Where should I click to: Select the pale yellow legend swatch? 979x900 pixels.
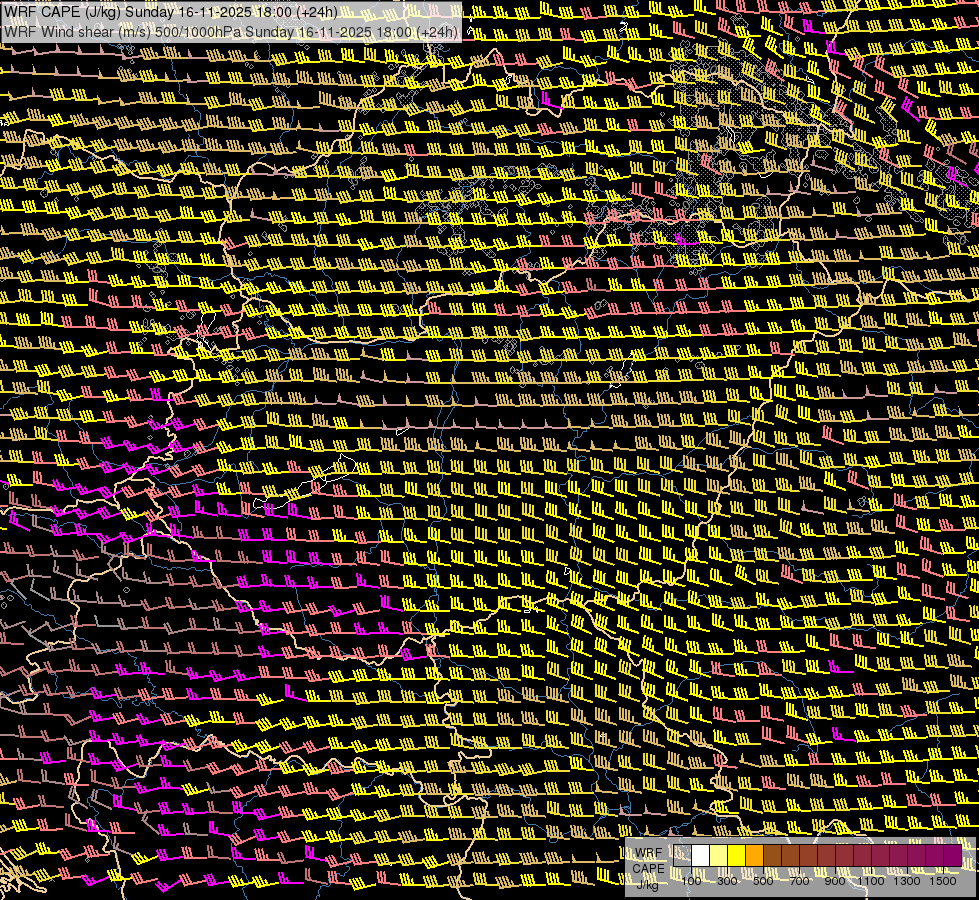[719, 855]
